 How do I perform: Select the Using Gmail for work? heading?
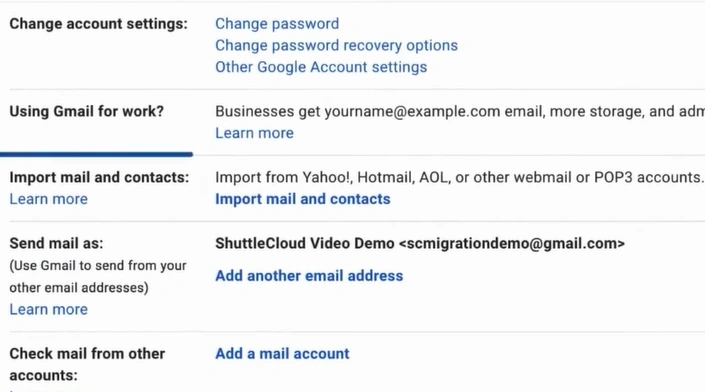point(87,111)
